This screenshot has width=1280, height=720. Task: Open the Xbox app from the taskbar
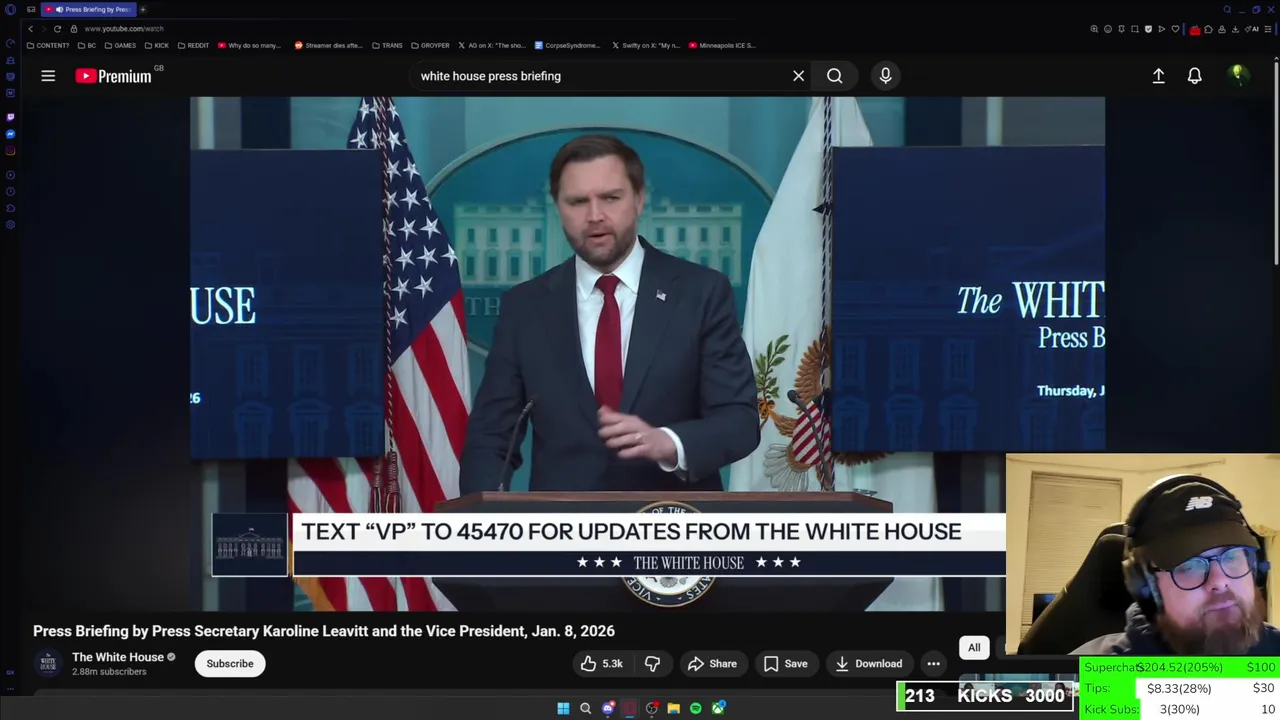[x=718, y=708]
